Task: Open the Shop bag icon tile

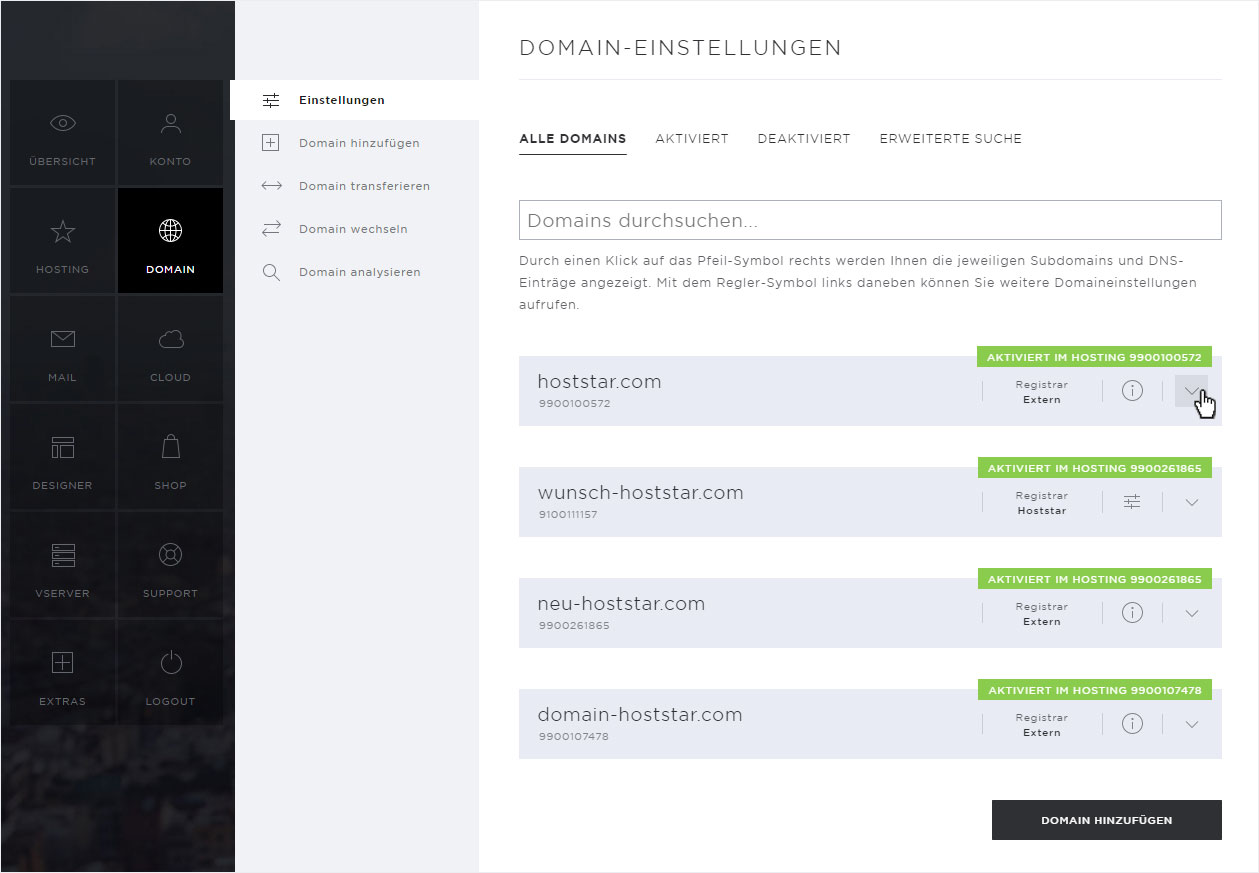Action: tap(170, 457)
